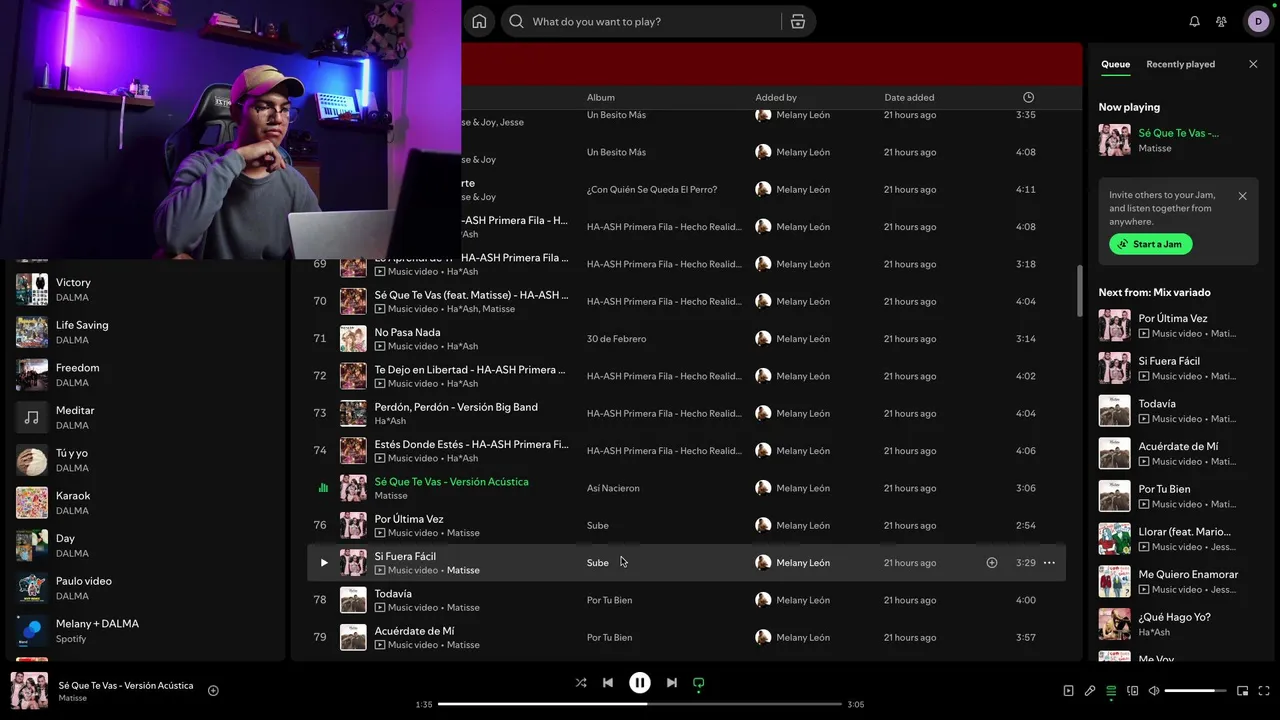Image resolution: width=1280 pixels, height=720 pixels.
Task: Enter full screen mode
Action: pos(1265,691)
